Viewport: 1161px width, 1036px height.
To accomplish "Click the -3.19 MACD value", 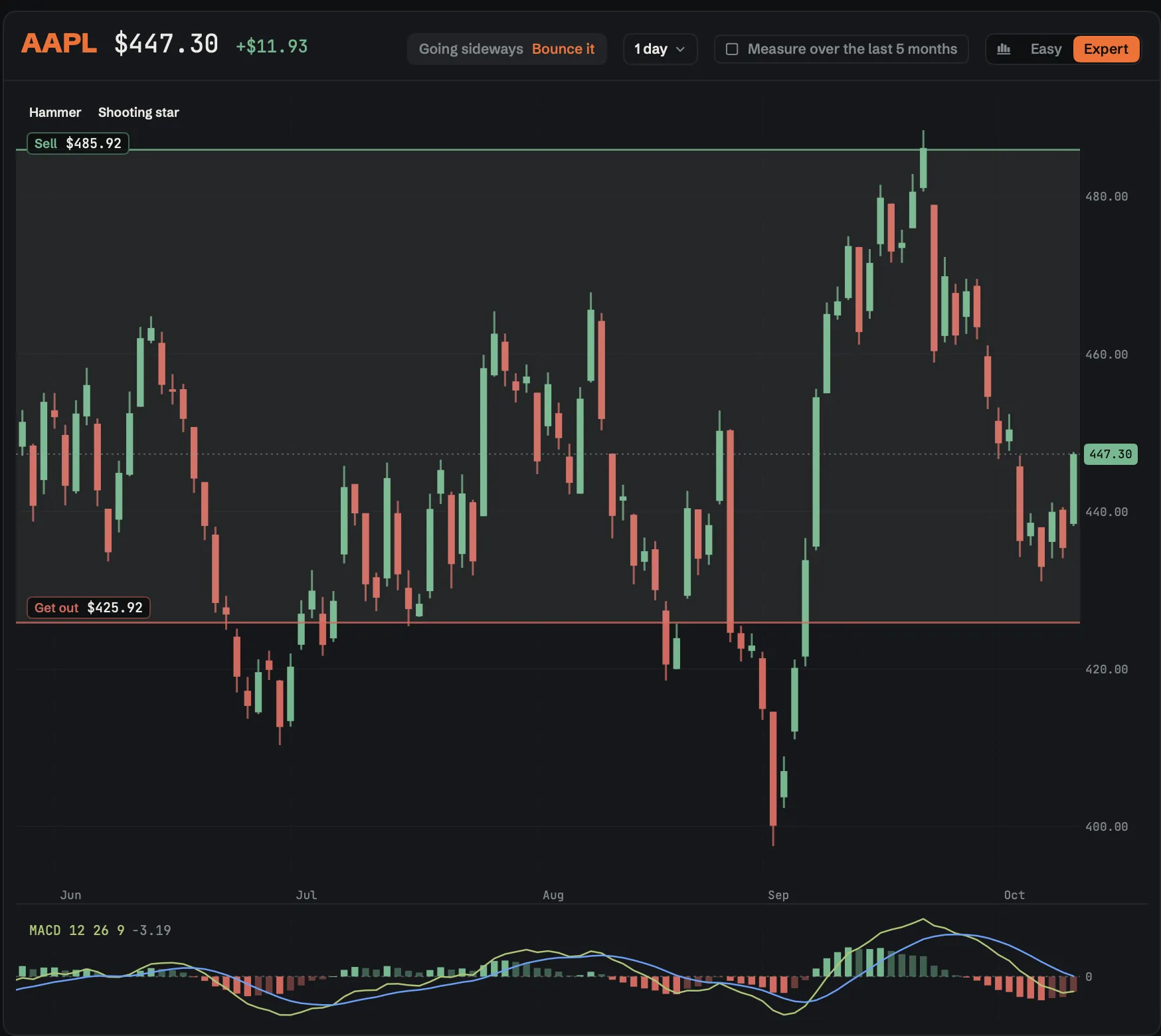I will [151, 930].
